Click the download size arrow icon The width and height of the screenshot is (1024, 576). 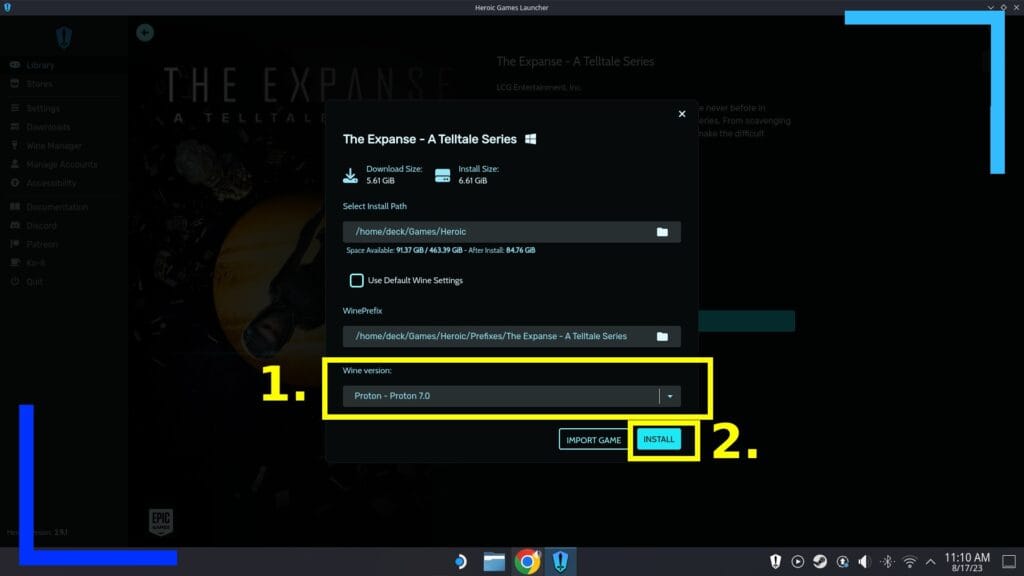pyautogui.click(x=351, y=174)
